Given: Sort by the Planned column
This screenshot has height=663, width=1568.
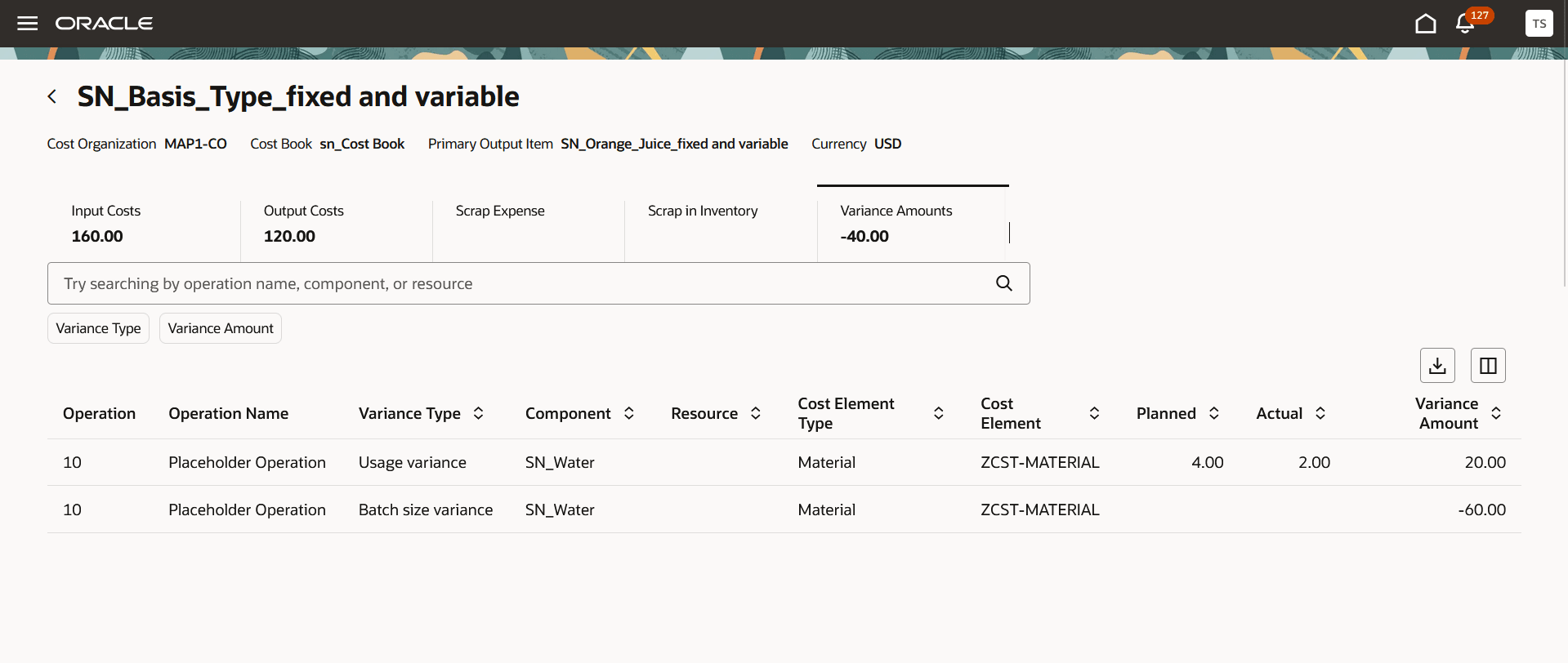Looking at the screenshot, I should [x=1214, y=413].
